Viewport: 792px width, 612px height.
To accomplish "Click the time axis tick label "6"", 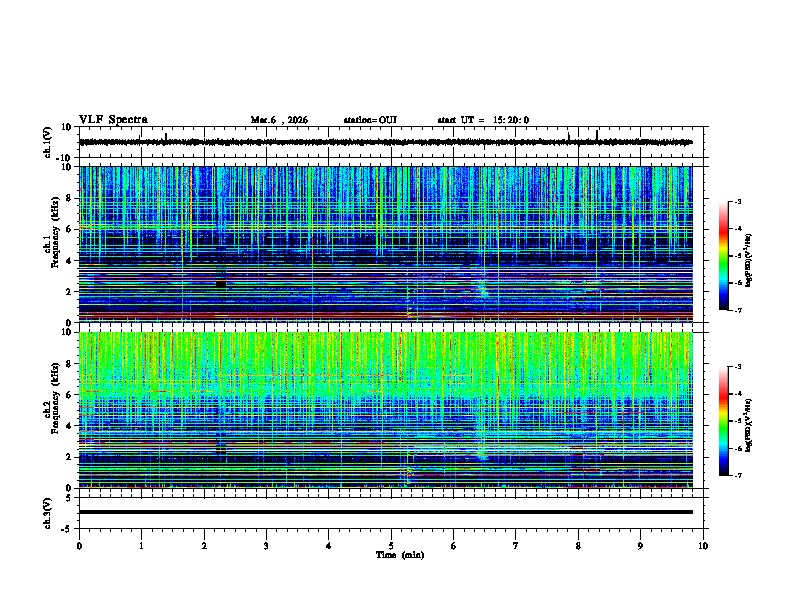I will pos(454,546).
